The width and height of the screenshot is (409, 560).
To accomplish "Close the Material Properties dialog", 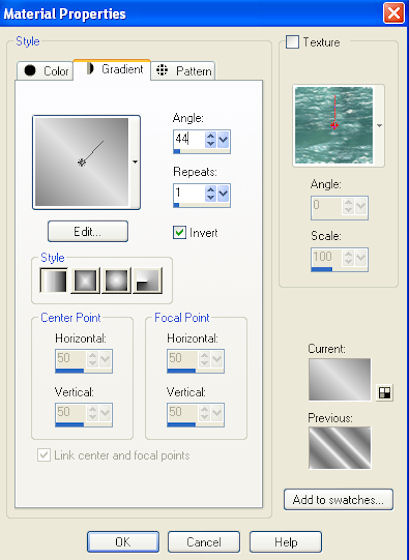I will pos(394,13).
